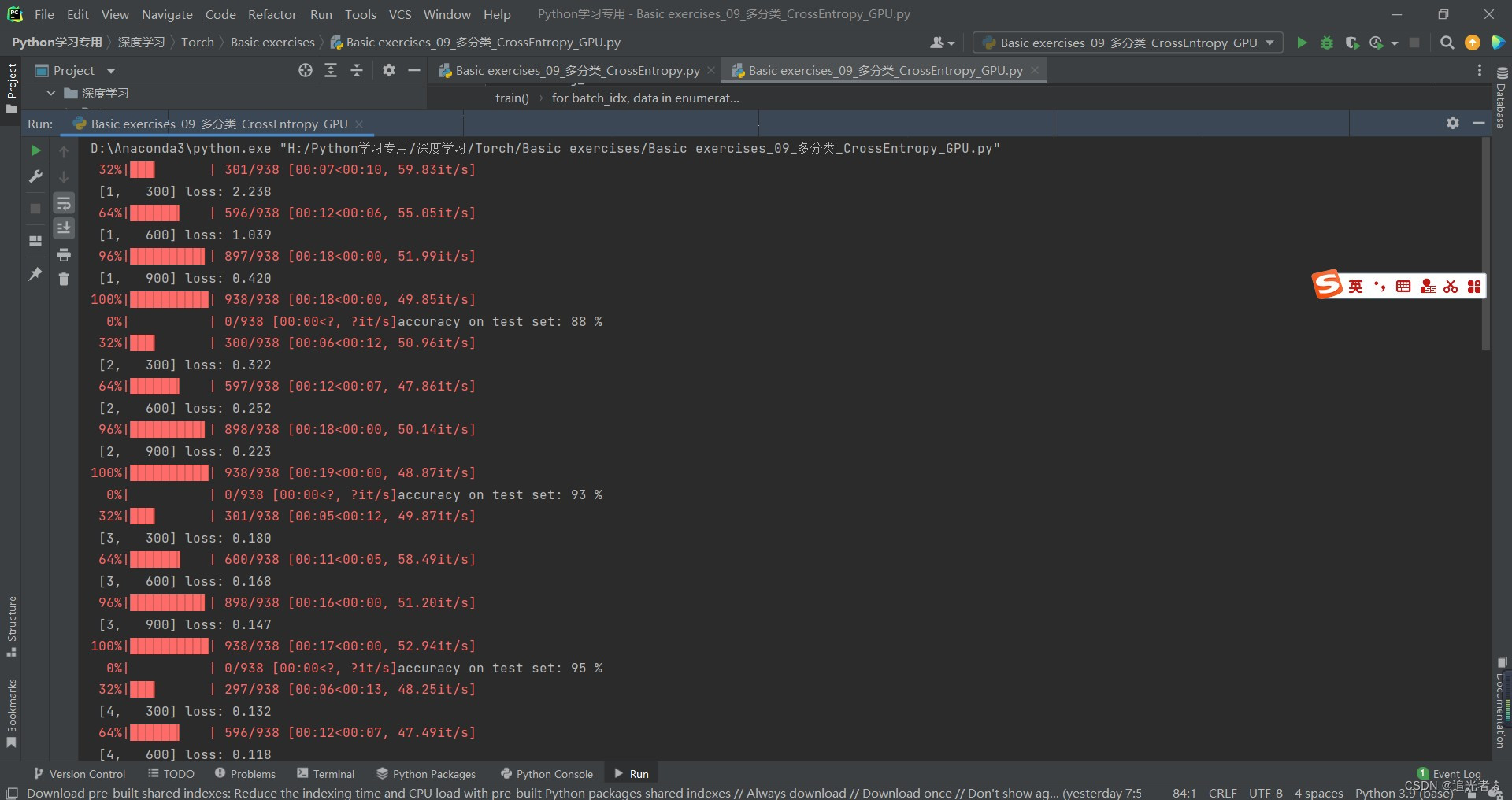Toggle scroll to end in Run console
Screen dimensions: 1512x800
coord(64,228)
